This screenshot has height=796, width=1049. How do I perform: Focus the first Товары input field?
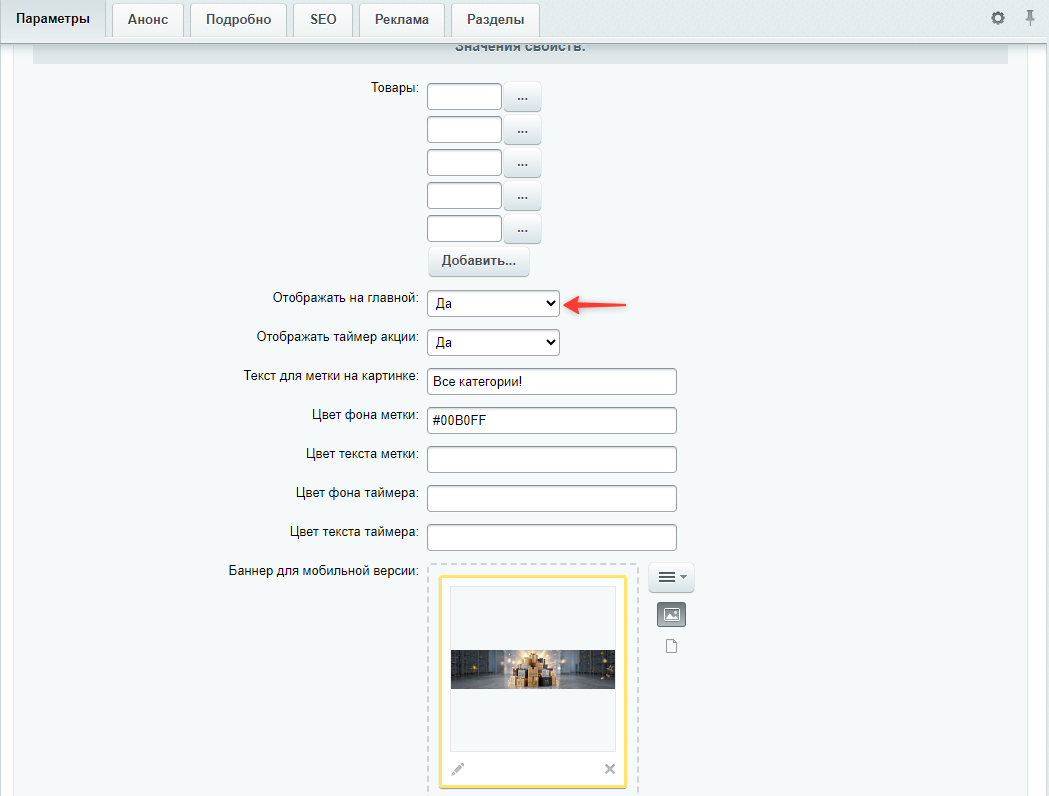pyautogui.click(x=464, y=96)
